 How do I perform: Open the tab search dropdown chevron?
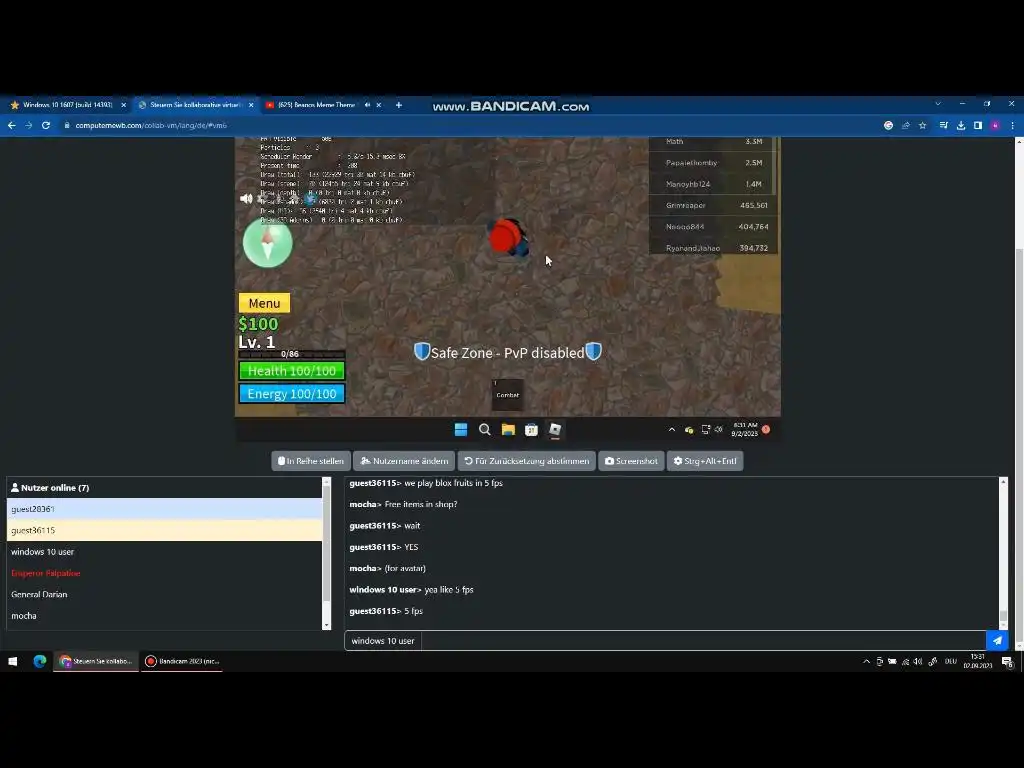pyautogui.click(x=938, y=104)
